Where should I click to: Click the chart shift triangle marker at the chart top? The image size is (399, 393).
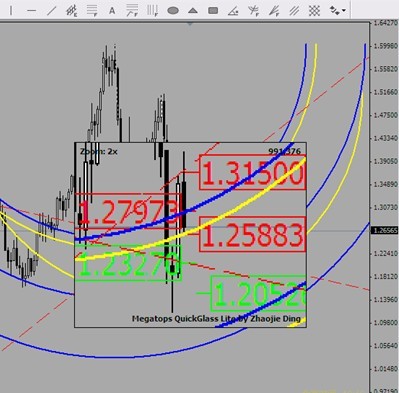coord(190,24)
